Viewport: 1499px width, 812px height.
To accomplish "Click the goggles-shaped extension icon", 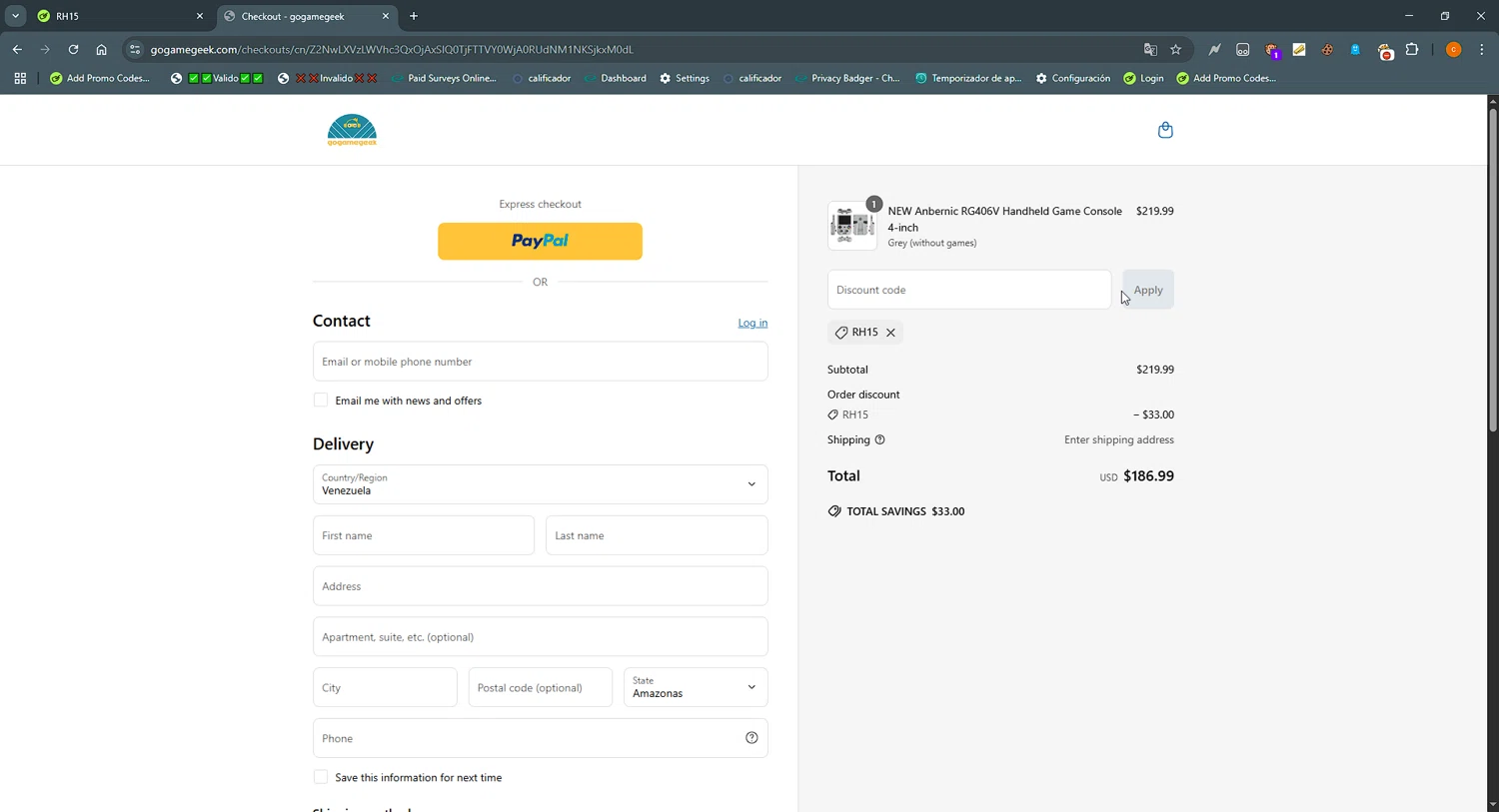I will pyautogui.click(x=1243, y=49).
